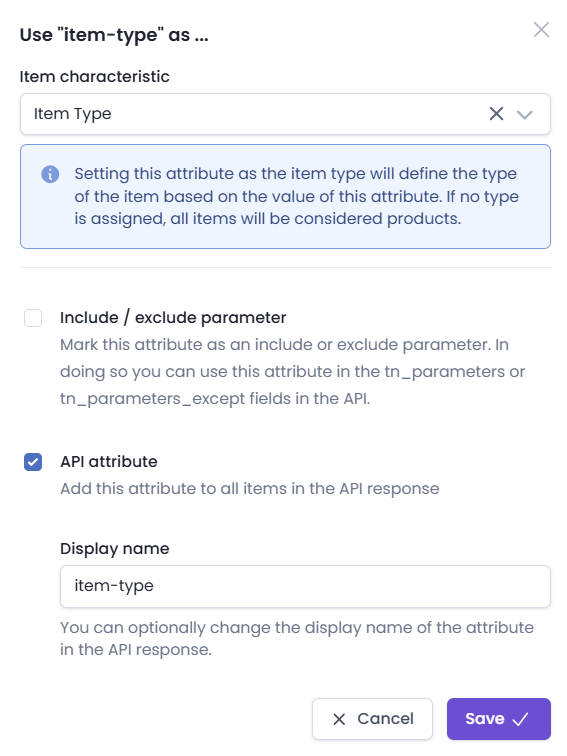This screenshot has height=756, width=567.
Task: Click the Display name label
Action: [115, 549]
